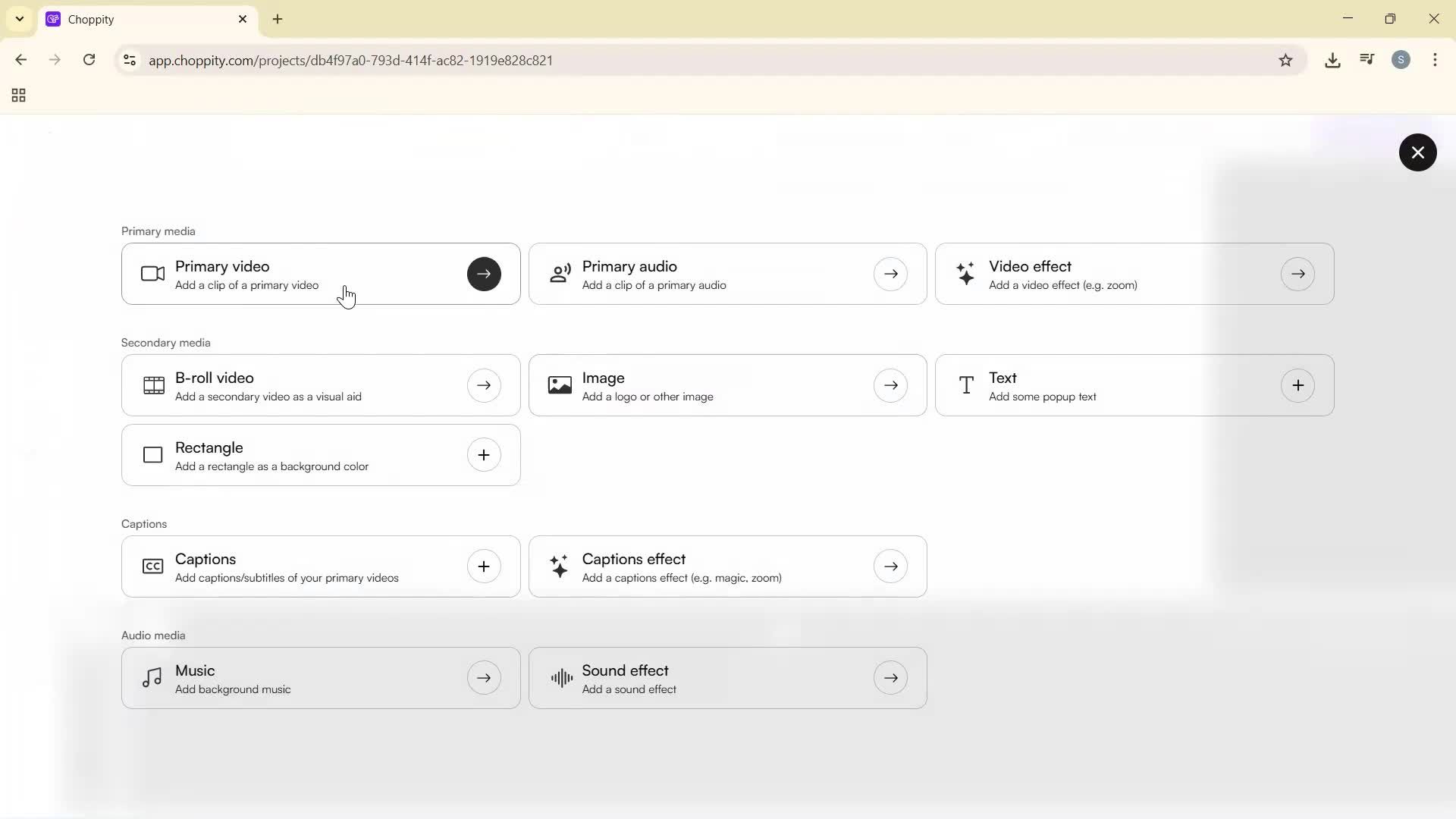Add Text popup with plus button
Screen dimensions: 1456x819
[1298, 384]
